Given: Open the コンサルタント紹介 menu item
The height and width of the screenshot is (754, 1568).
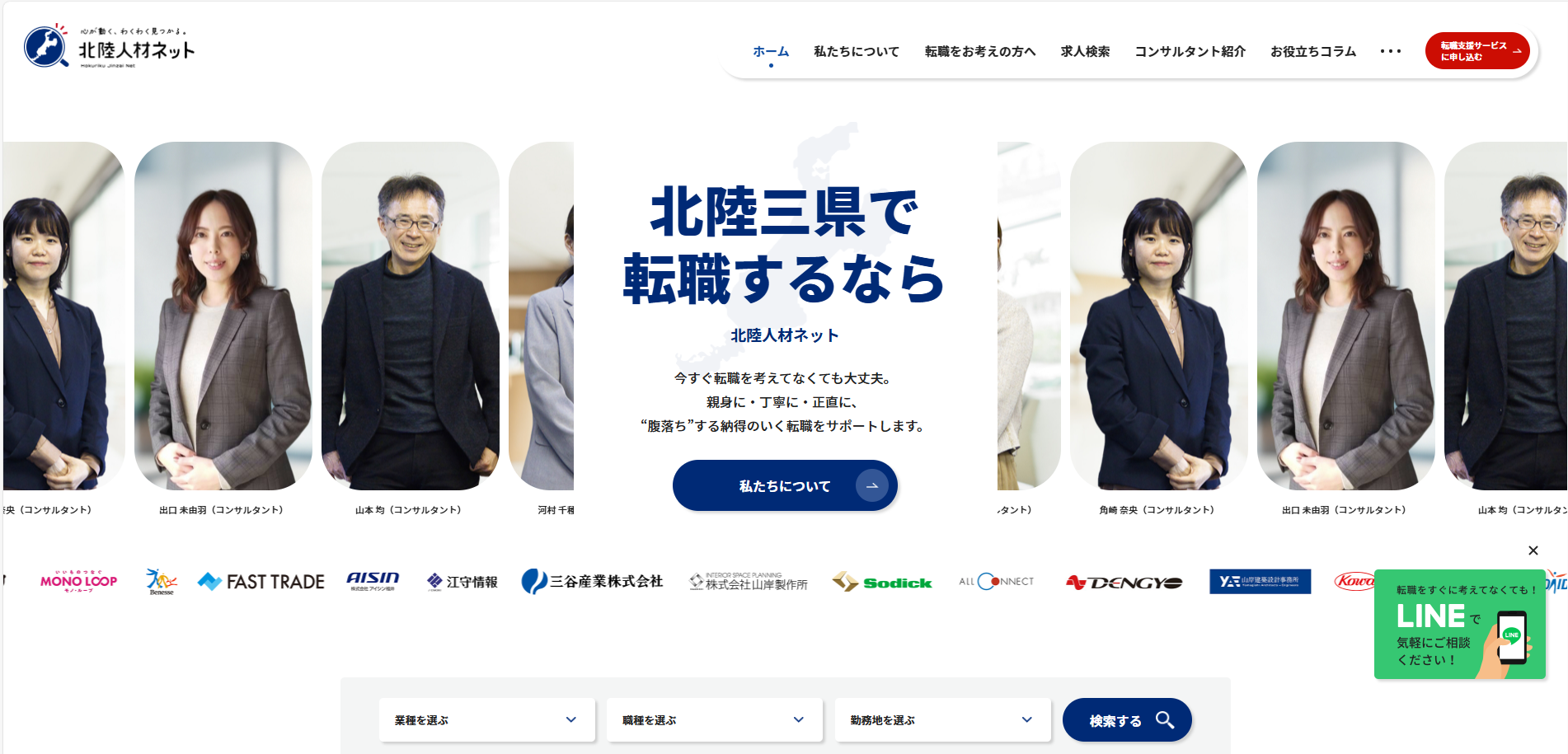Looking at the screenshot, I should pyautogui.click(x=1190, y=51).
